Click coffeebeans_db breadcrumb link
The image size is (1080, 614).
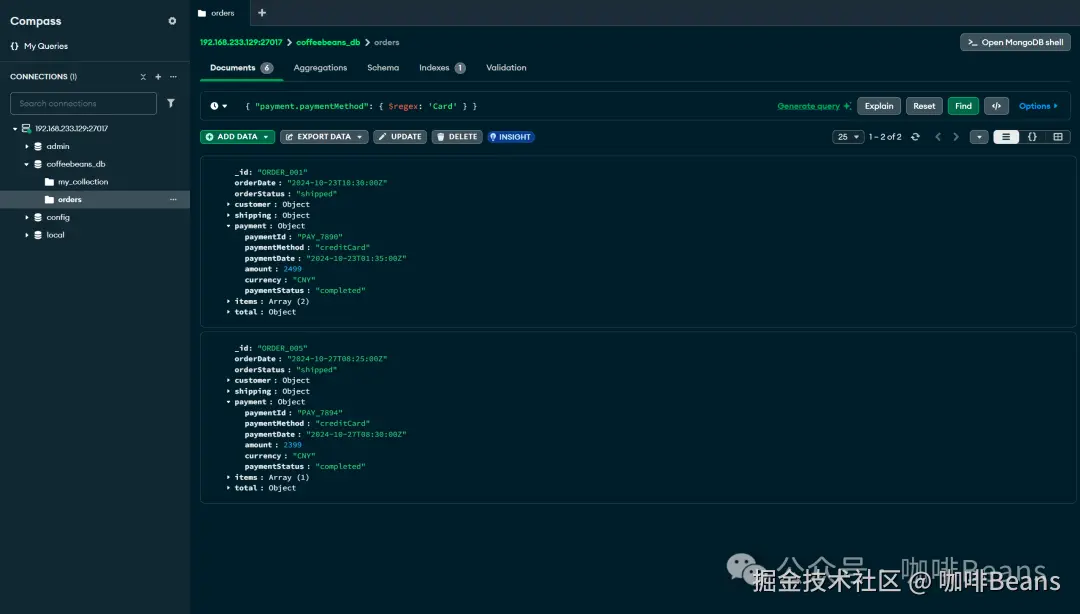(x=328, y=42)
